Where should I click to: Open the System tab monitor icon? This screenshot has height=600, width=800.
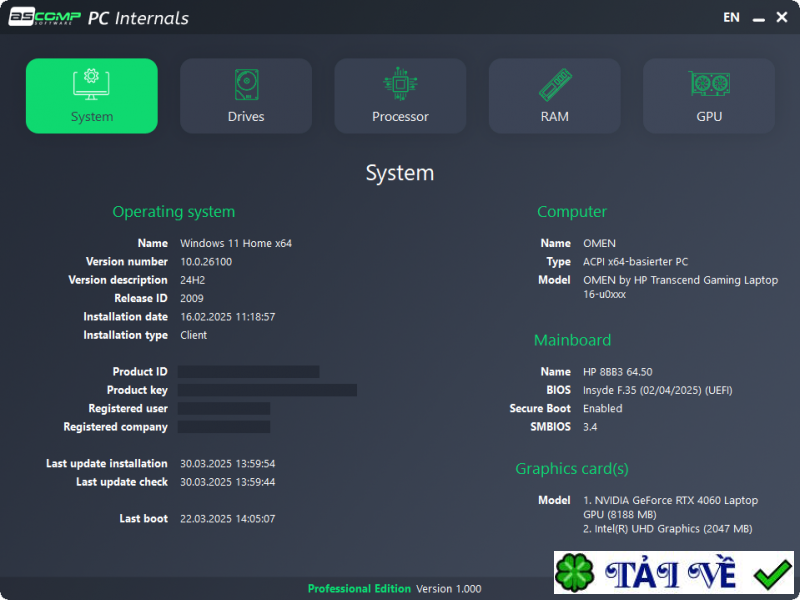(91, 84)
